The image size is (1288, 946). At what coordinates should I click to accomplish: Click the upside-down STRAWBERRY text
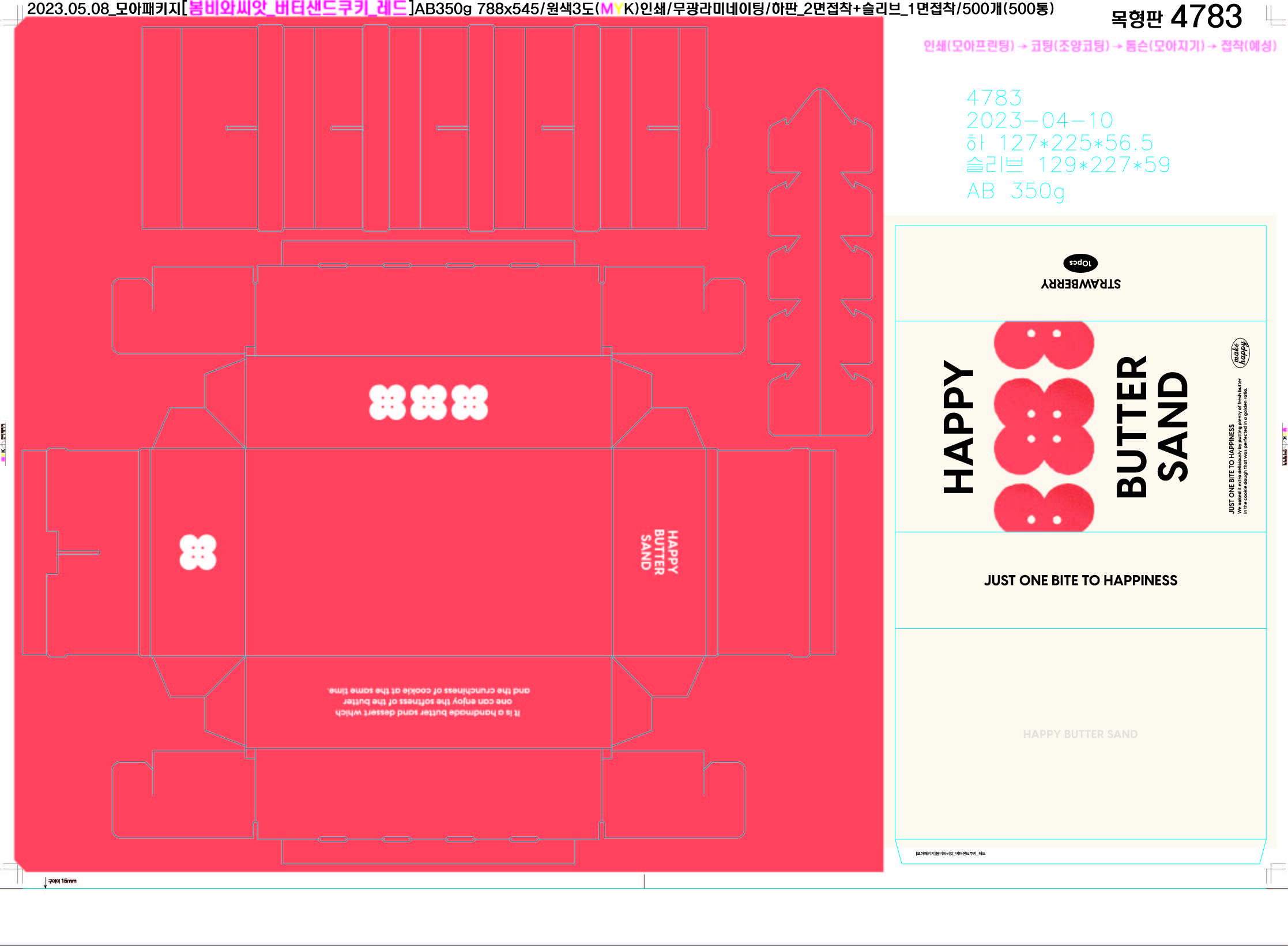click(x=1080, y=284)
